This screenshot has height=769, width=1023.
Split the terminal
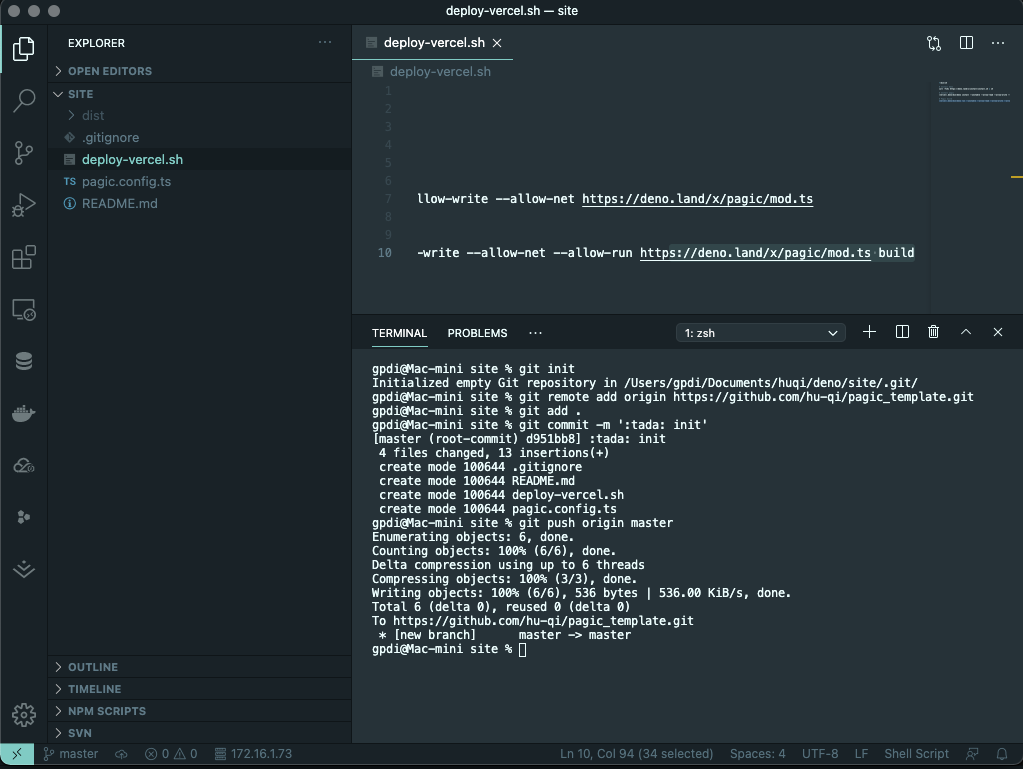902,332
